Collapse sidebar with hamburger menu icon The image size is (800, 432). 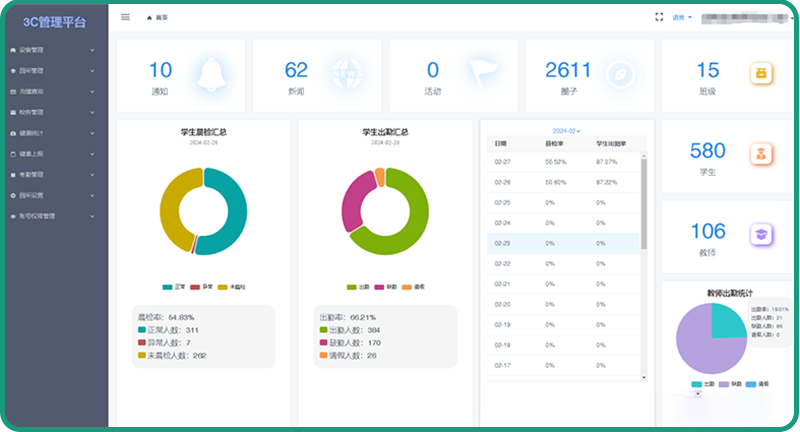125,17
